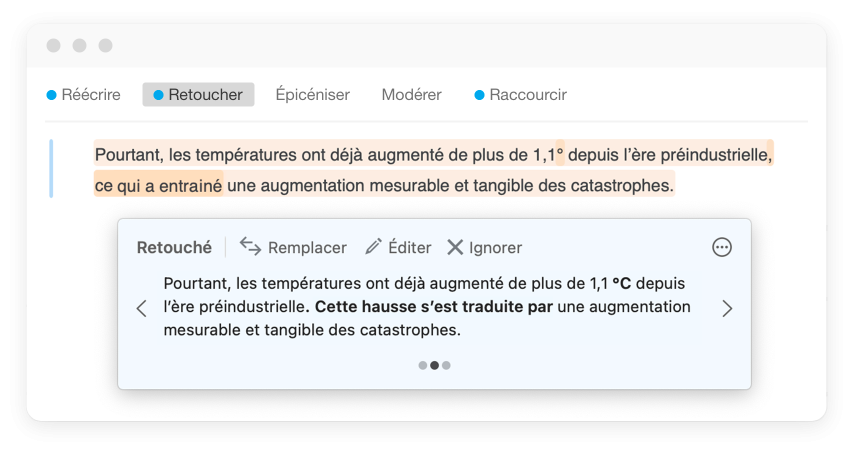Go to previous suggestion with left chevron
850x450 pixels.
(142, 309)
